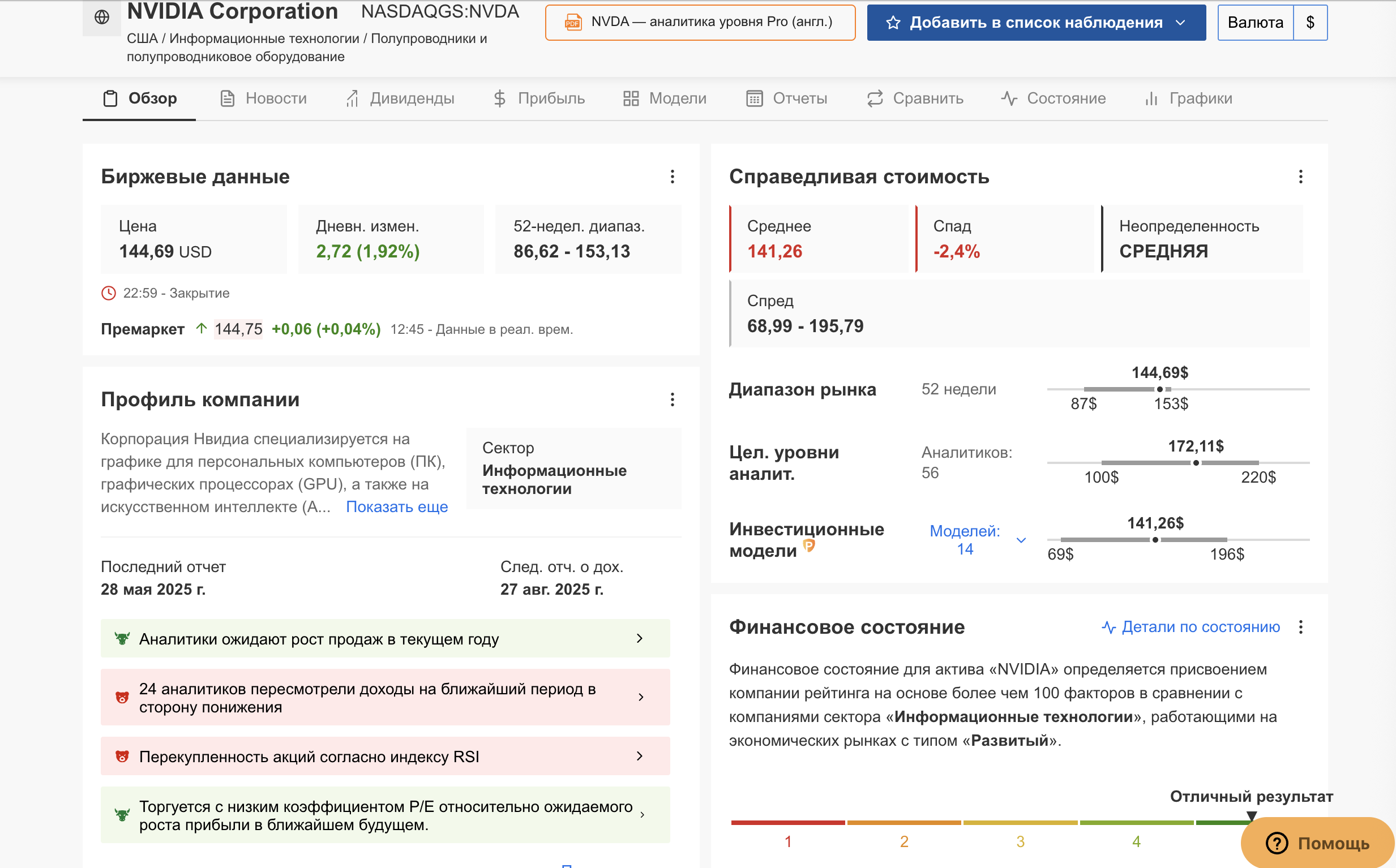Screen dimensions: 1396x868
Task: Click the clock icon next to 22:59 Закрытие
Action: (109, 293)
